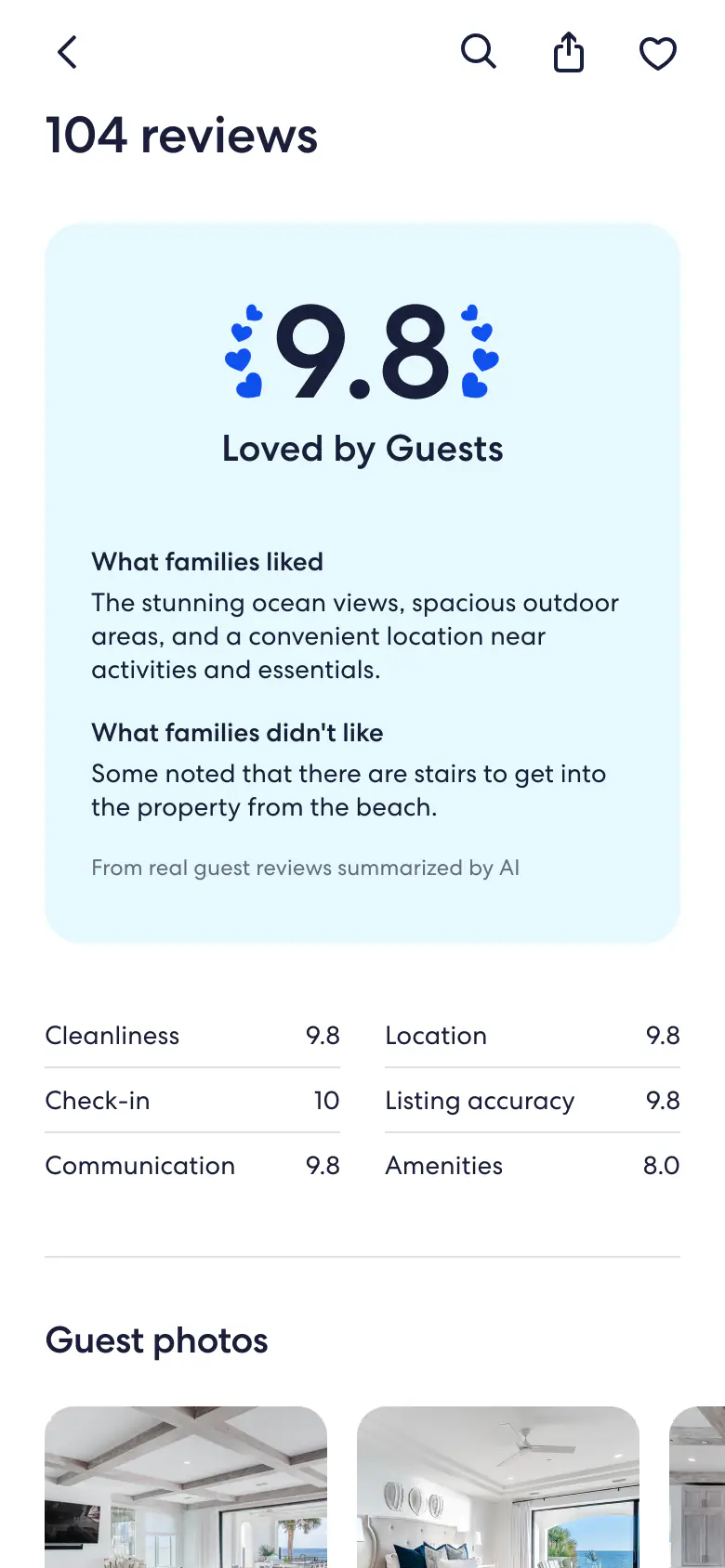Screen dimensions: 725x1568
Task: Tap the back arrow icon
Action: pyautogui.click(x=67, y=52)
